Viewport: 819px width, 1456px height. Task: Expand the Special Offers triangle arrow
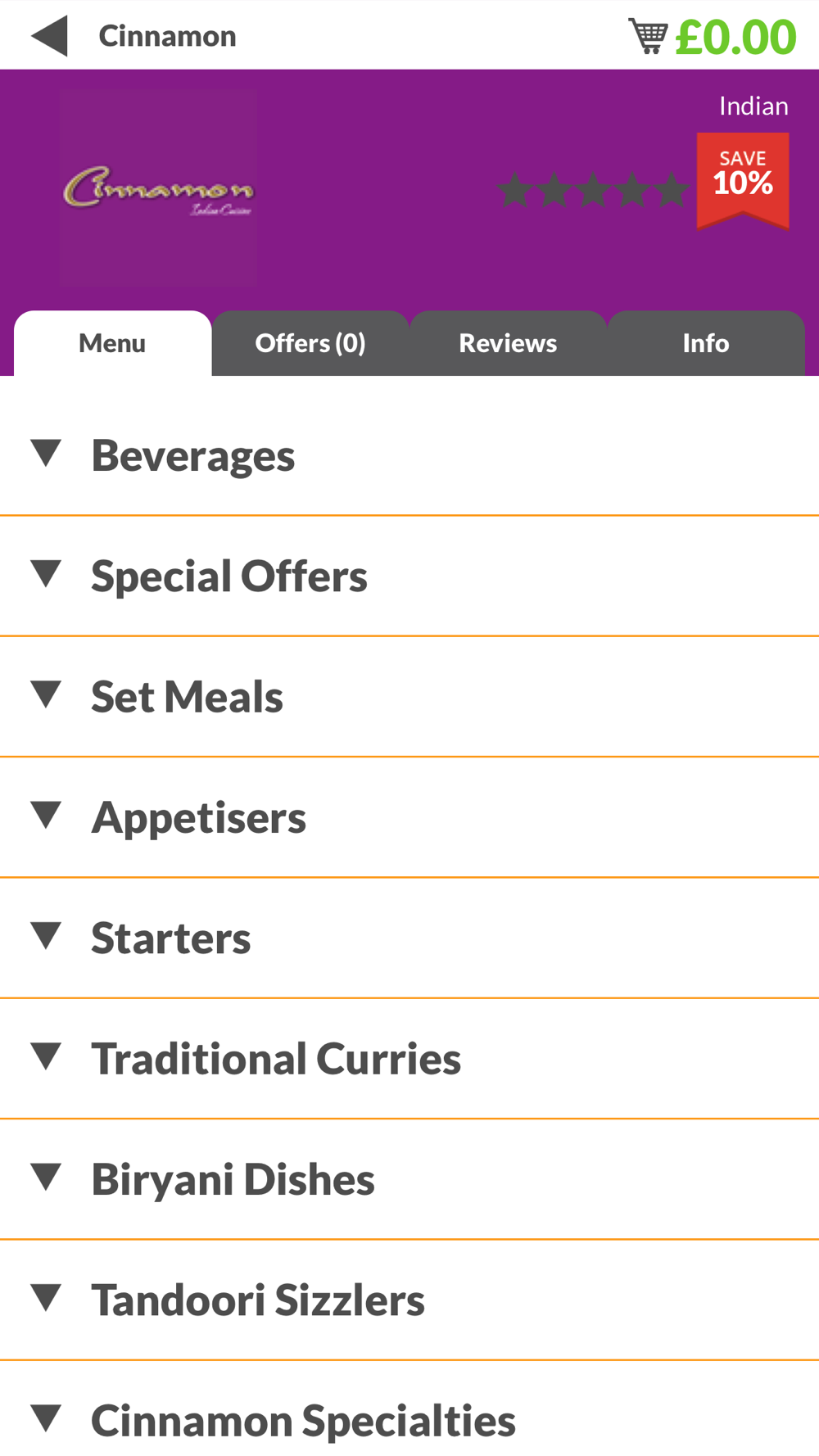click(46, 573)
